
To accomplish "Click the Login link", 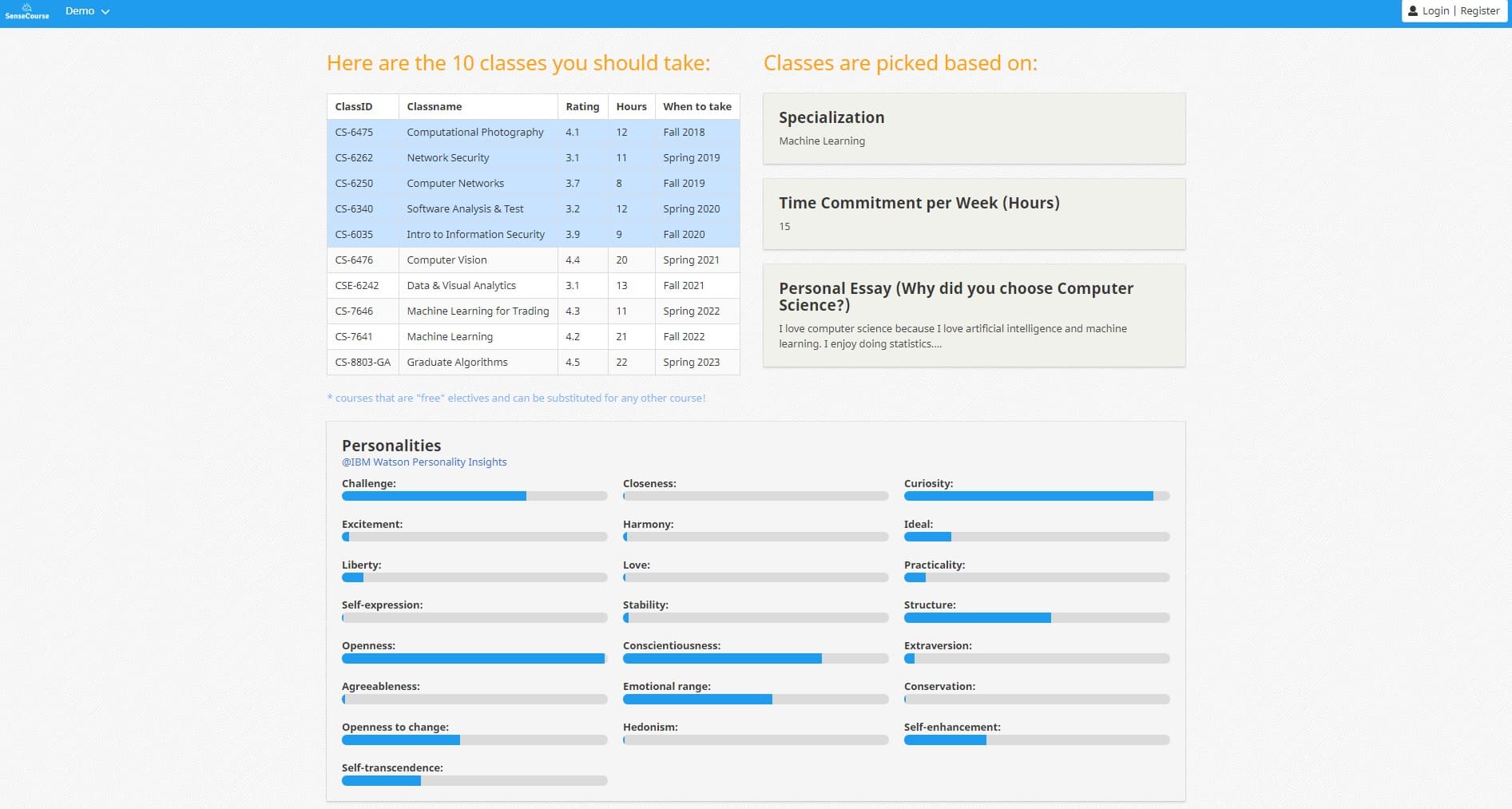I will [1435, 11].
